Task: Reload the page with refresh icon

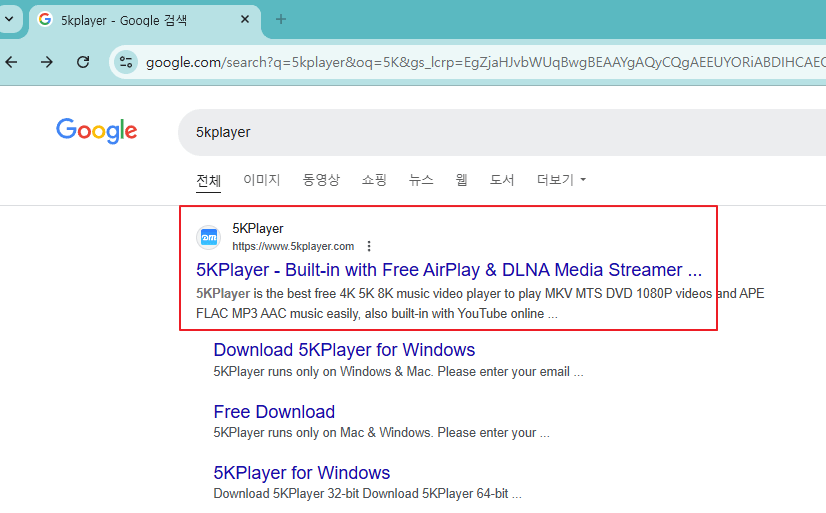Action: [x=83, y=62]
